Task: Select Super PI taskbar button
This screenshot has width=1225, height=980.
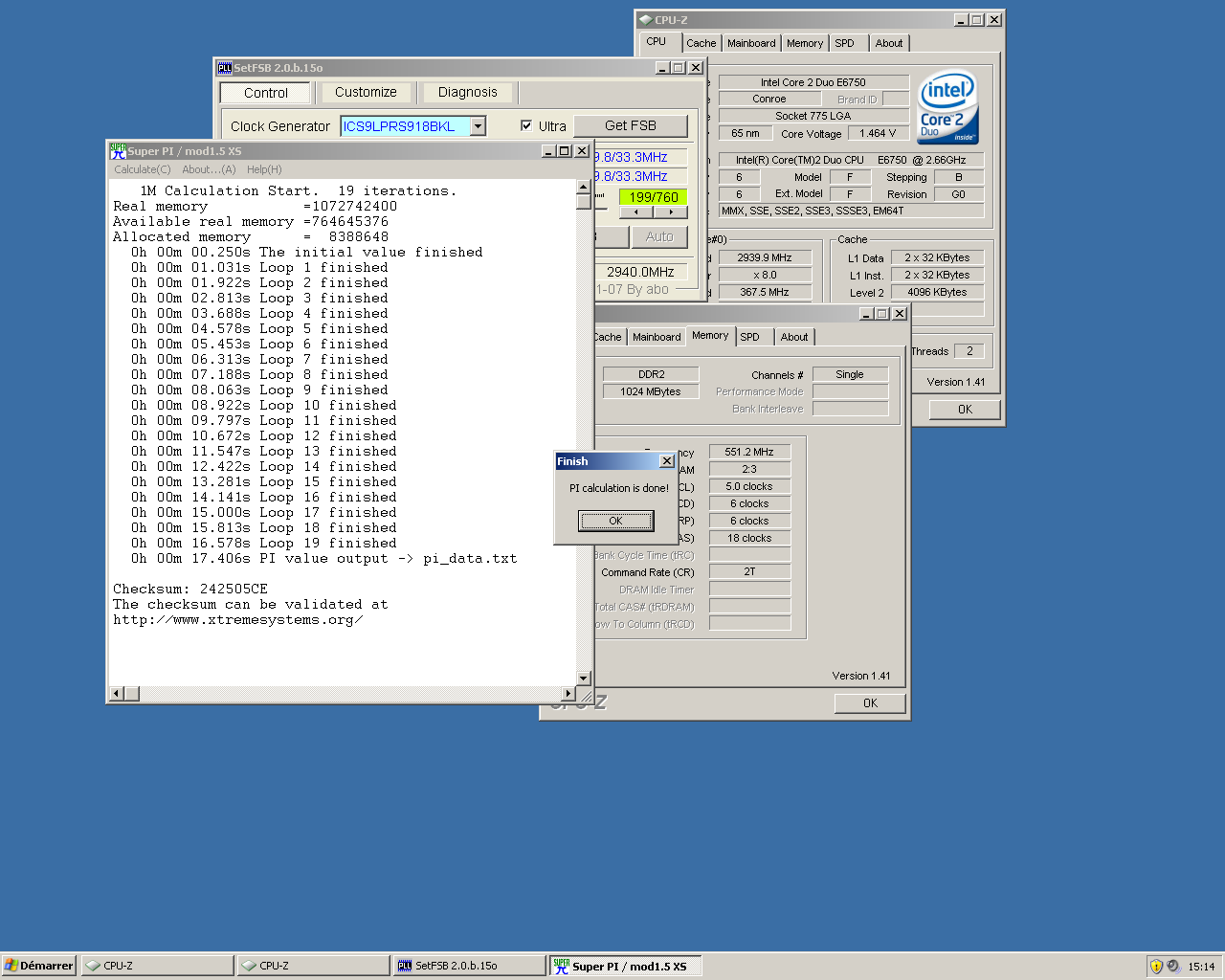Action: coord(626,966)
